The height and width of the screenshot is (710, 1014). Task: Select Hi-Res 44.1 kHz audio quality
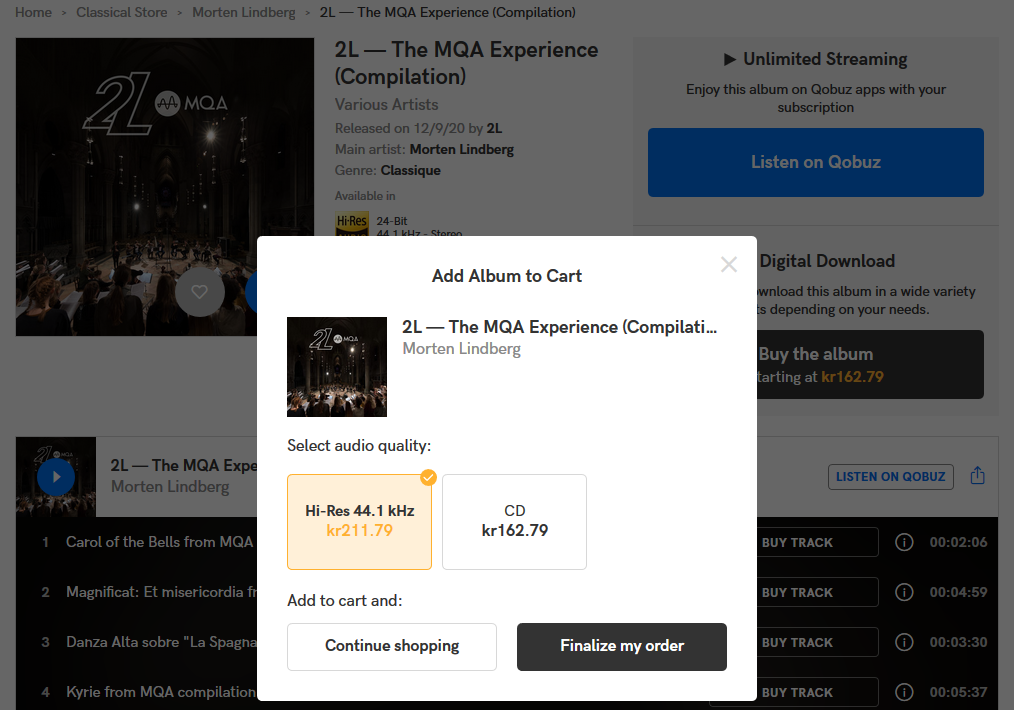coord(359,521)
